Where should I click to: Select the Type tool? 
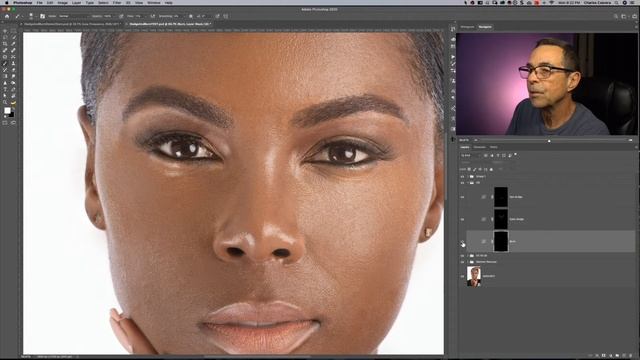coord(5,89)
